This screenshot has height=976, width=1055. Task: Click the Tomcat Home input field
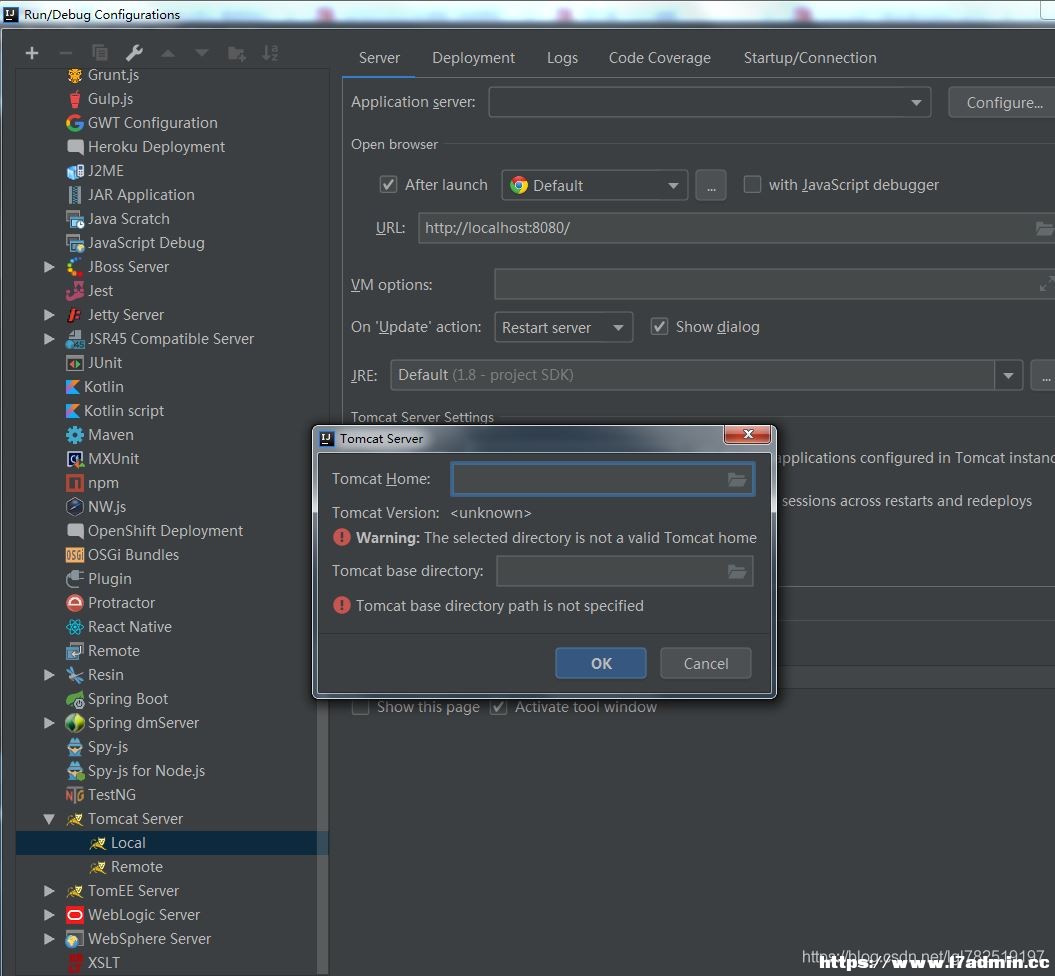click(x=602, y=480)
